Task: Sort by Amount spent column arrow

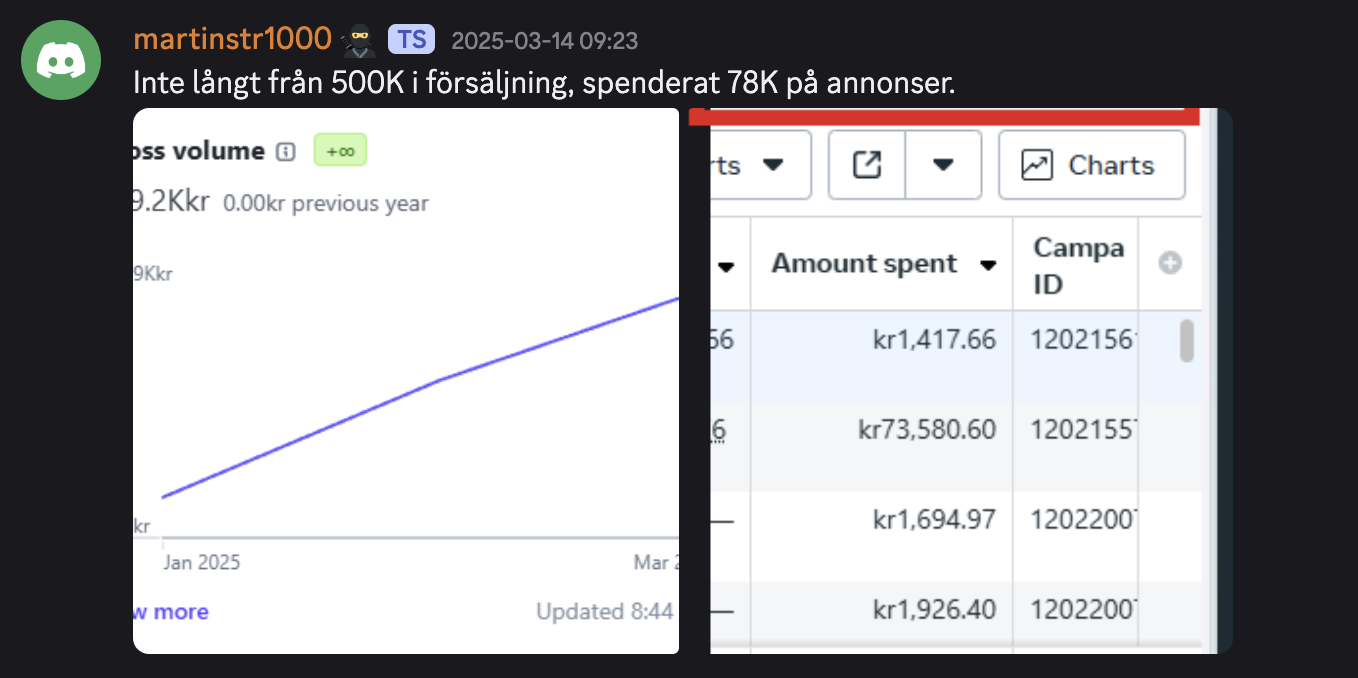Action: 988,265
